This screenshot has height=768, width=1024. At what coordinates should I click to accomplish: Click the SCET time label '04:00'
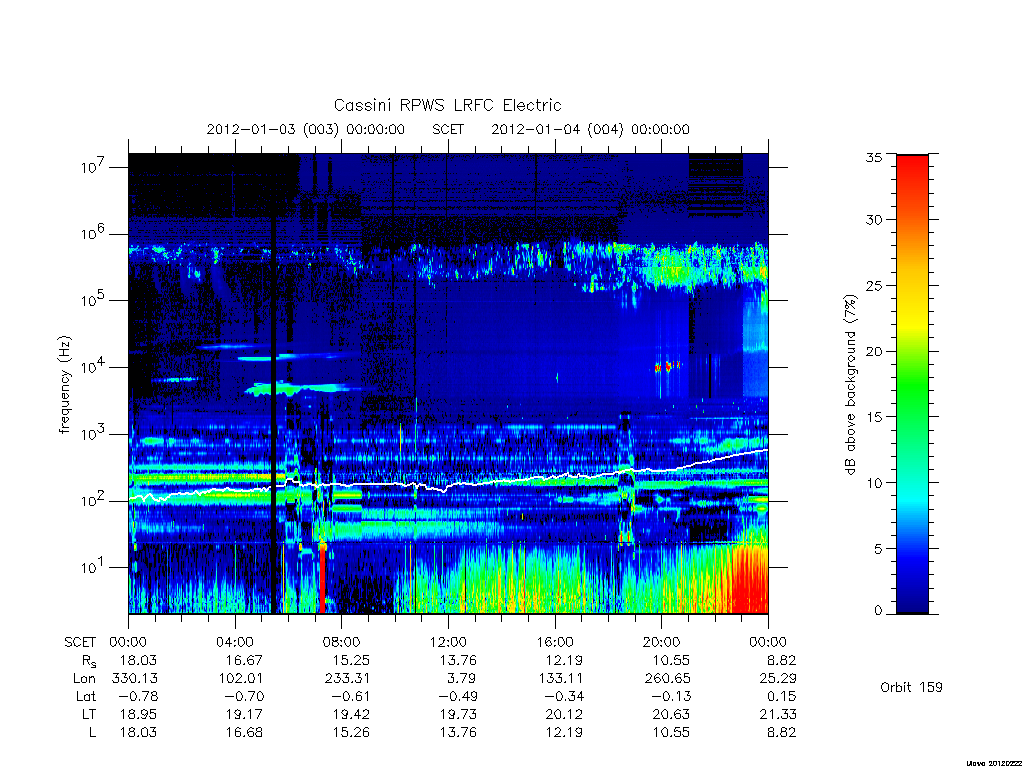point(234,642)
